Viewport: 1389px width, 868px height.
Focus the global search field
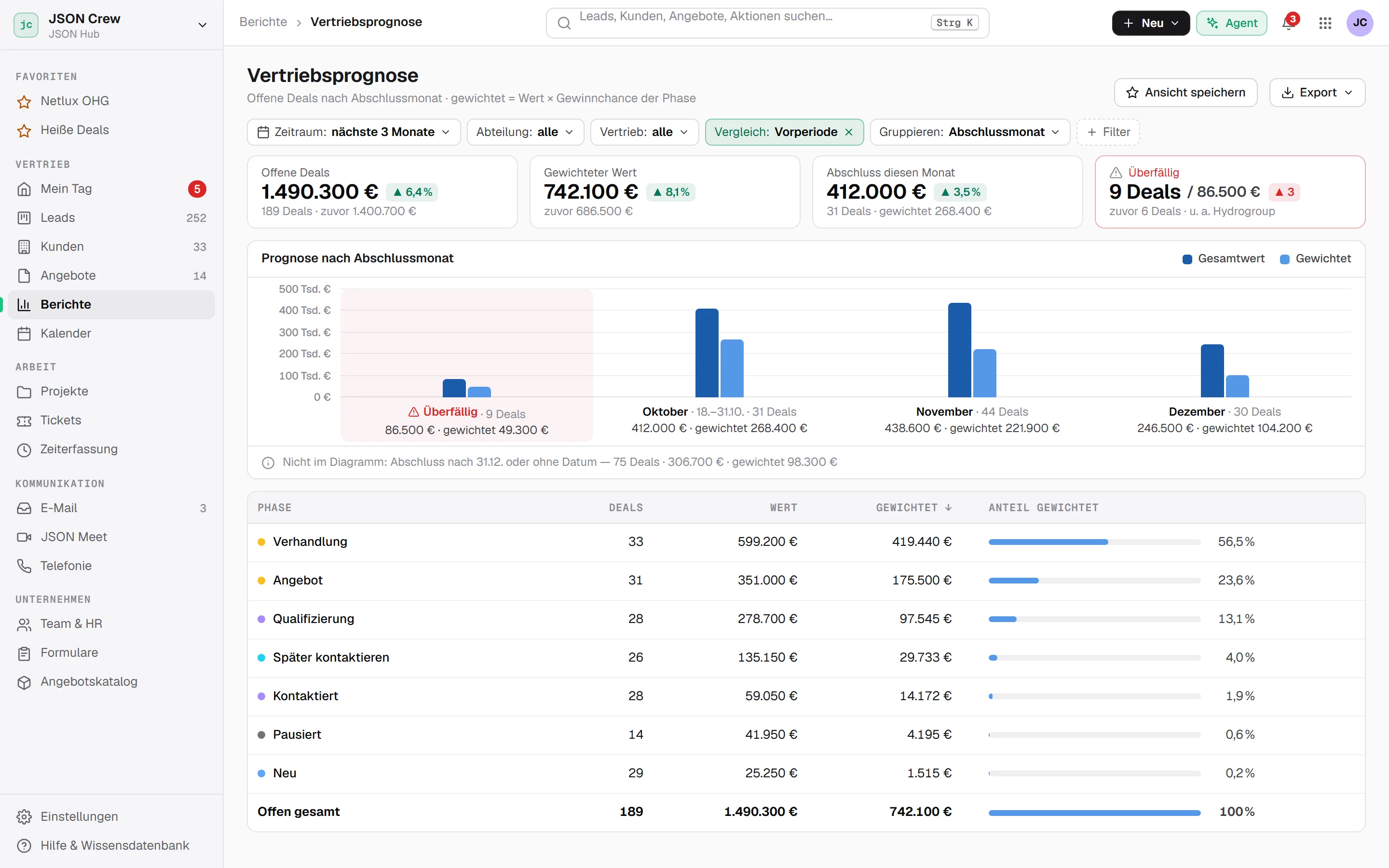[767, 23]
